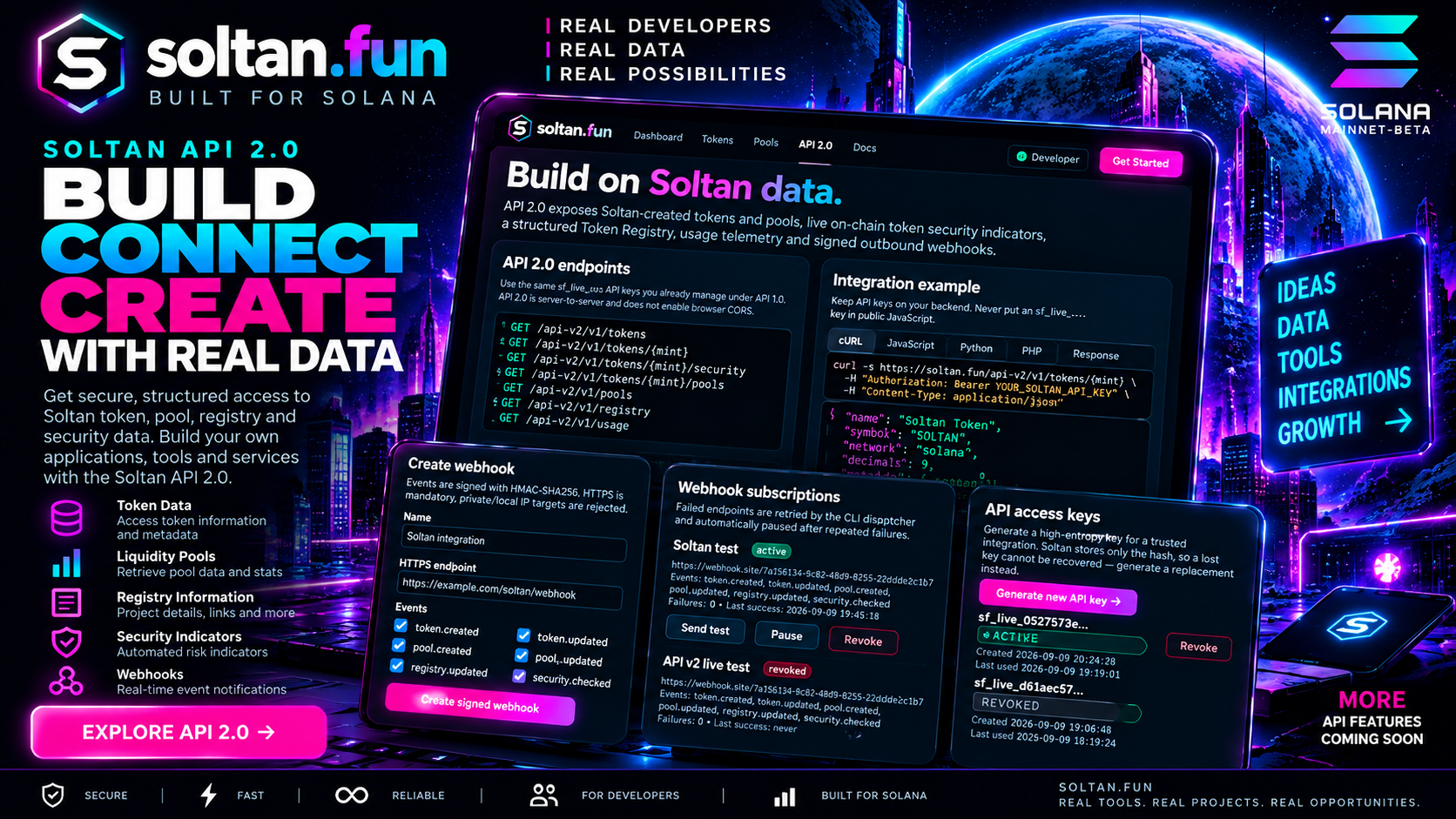Click Send test for Soltan test webhook
The image size is (1456, 819).
[705, 629]
